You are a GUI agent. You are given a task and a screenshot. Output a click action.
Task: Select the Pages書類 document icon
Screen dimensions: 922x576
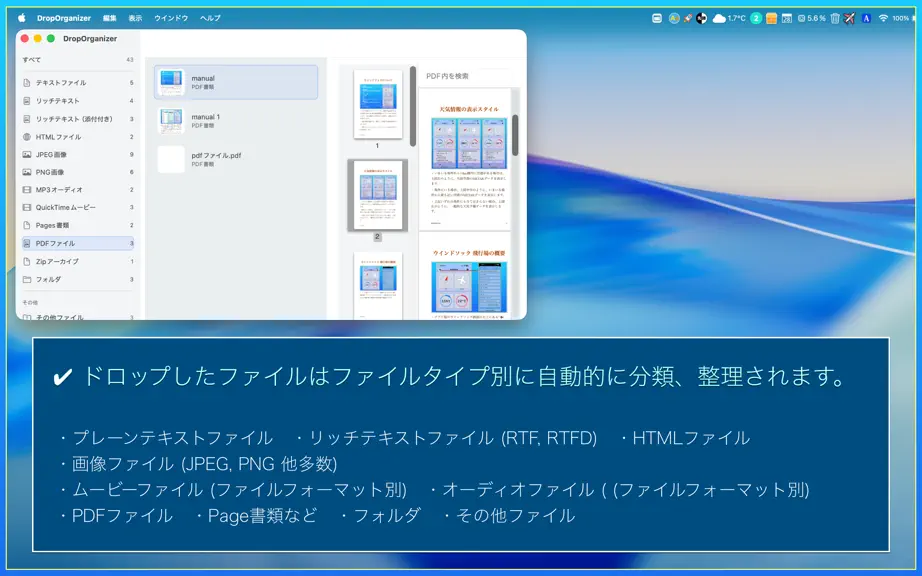pos(26,225)
